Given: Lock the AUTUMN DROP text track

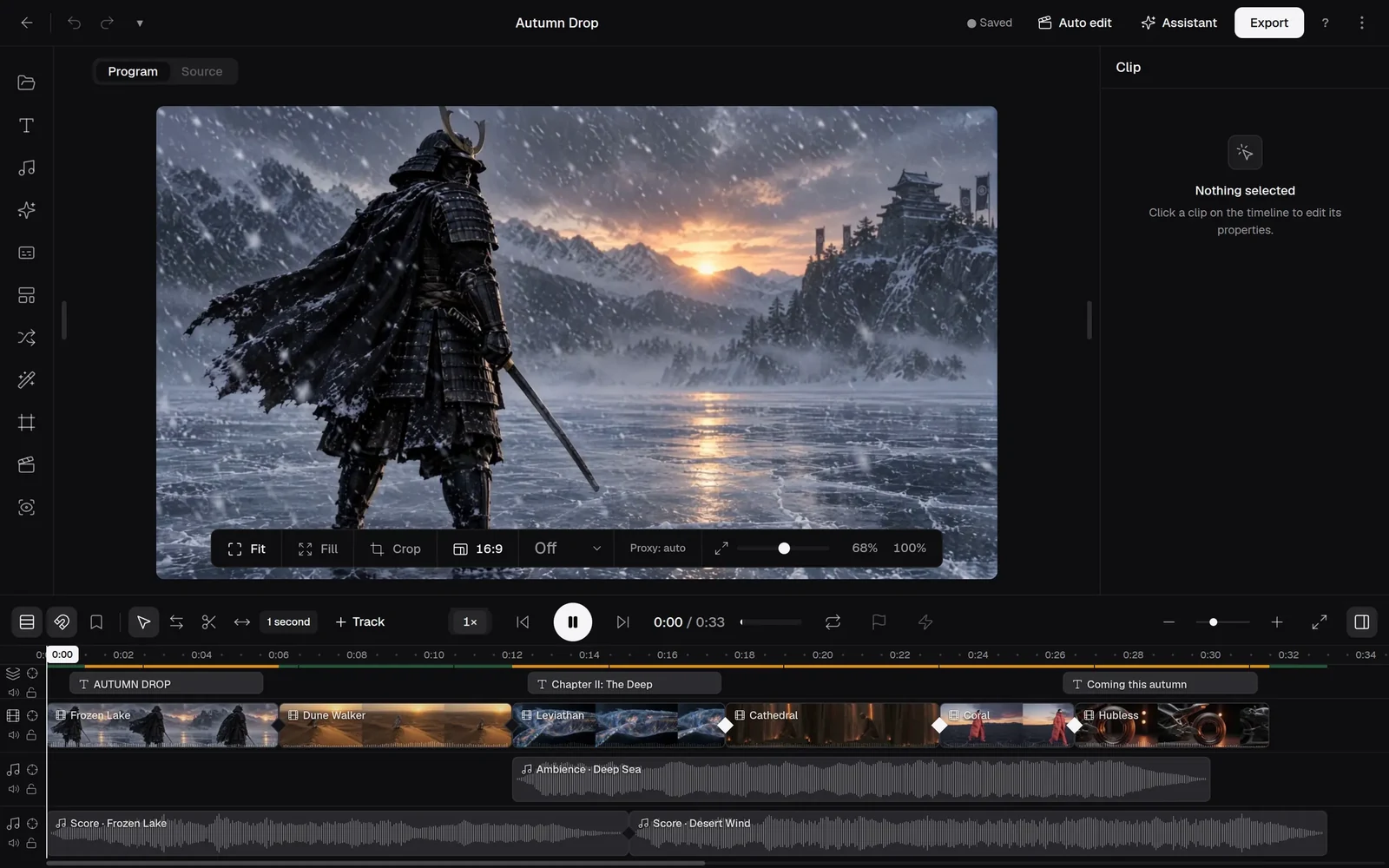Looking at the screenshot, I should (31, 693).
